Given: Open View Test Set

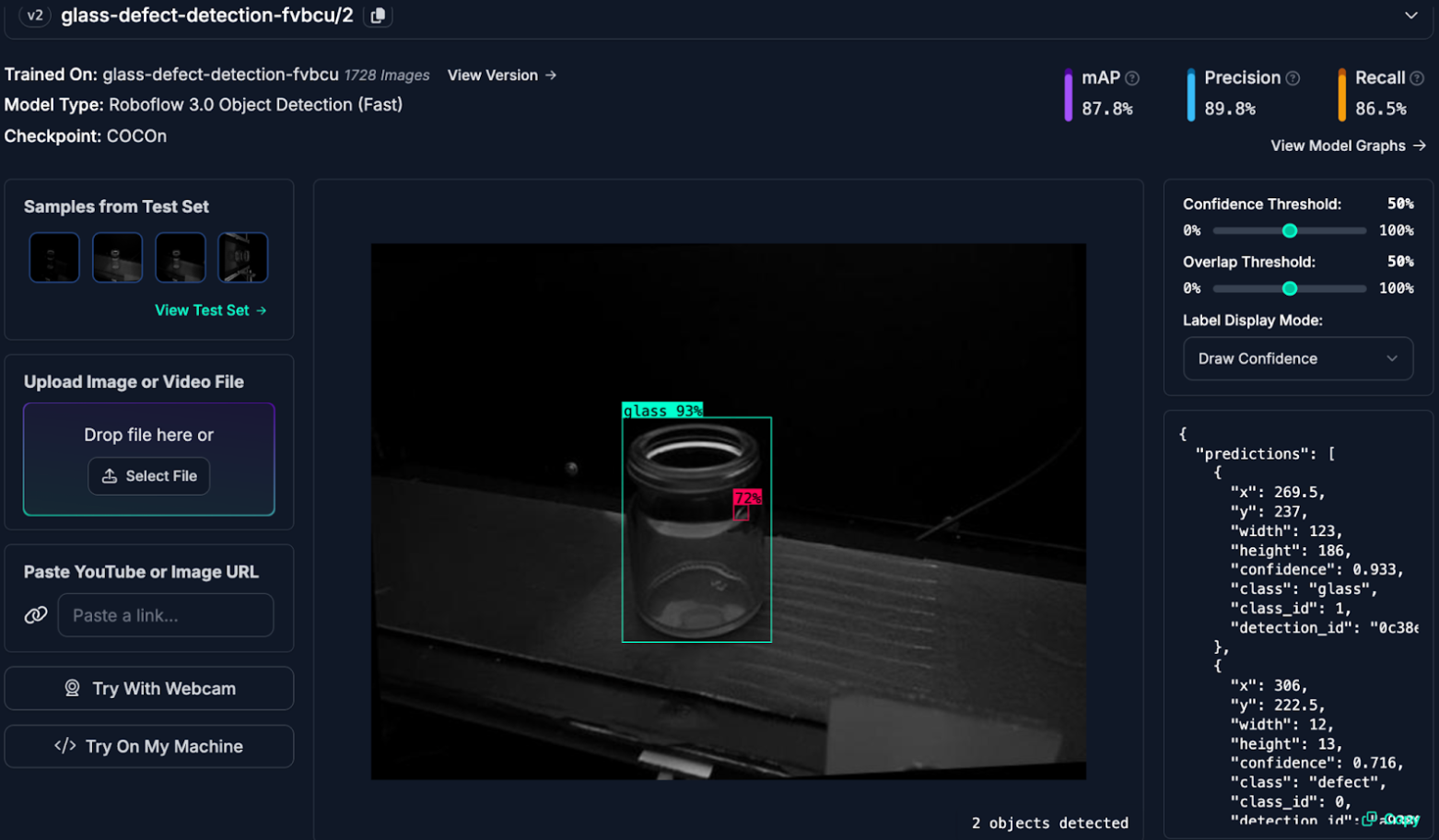Looking at the screenshot, I should pyautogui.click(x=210, y=310).
